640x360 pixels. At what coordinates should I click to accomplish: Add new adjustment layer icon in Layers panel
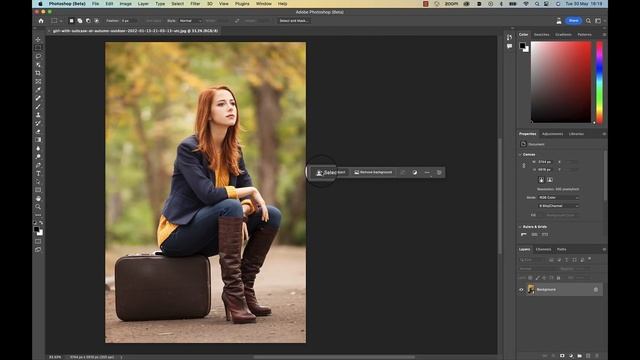point(571,356)
